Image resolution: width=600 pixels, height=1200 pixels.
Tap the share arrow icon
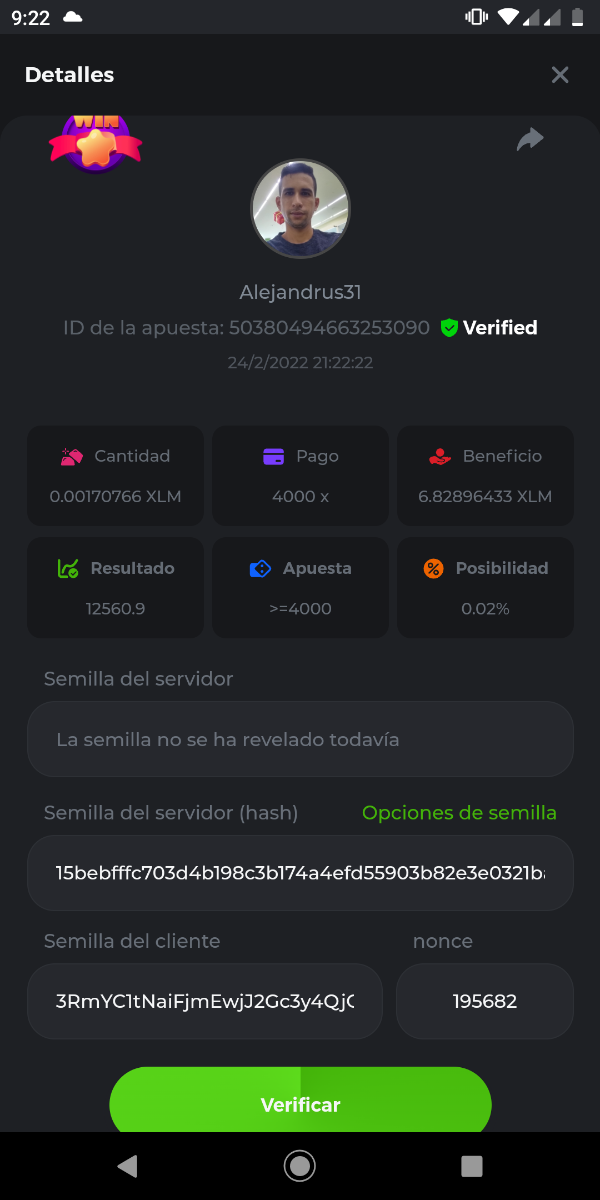[x=530, y=140]
